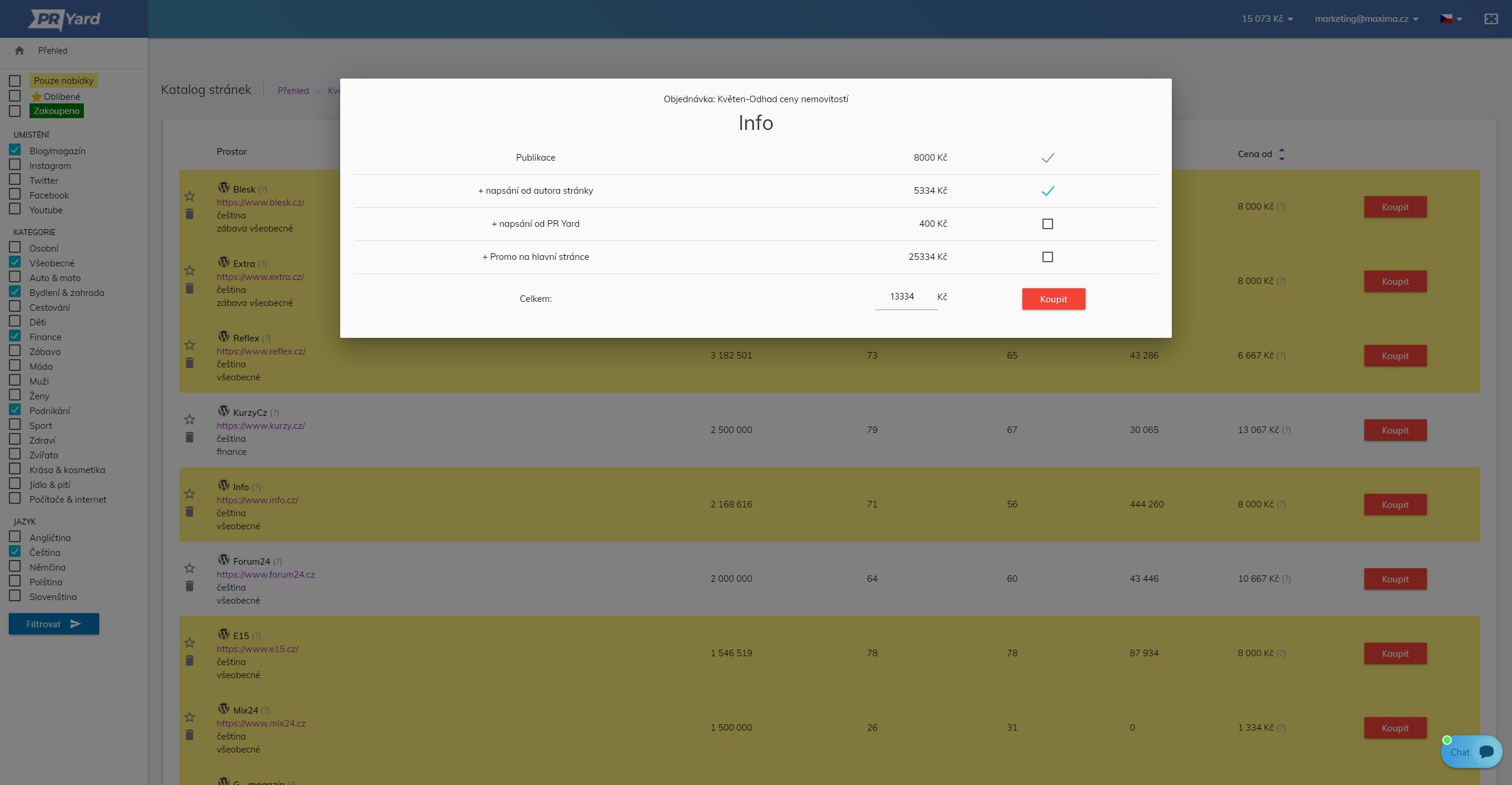Click the home icon next to Přehled

(x=19, y=51)
